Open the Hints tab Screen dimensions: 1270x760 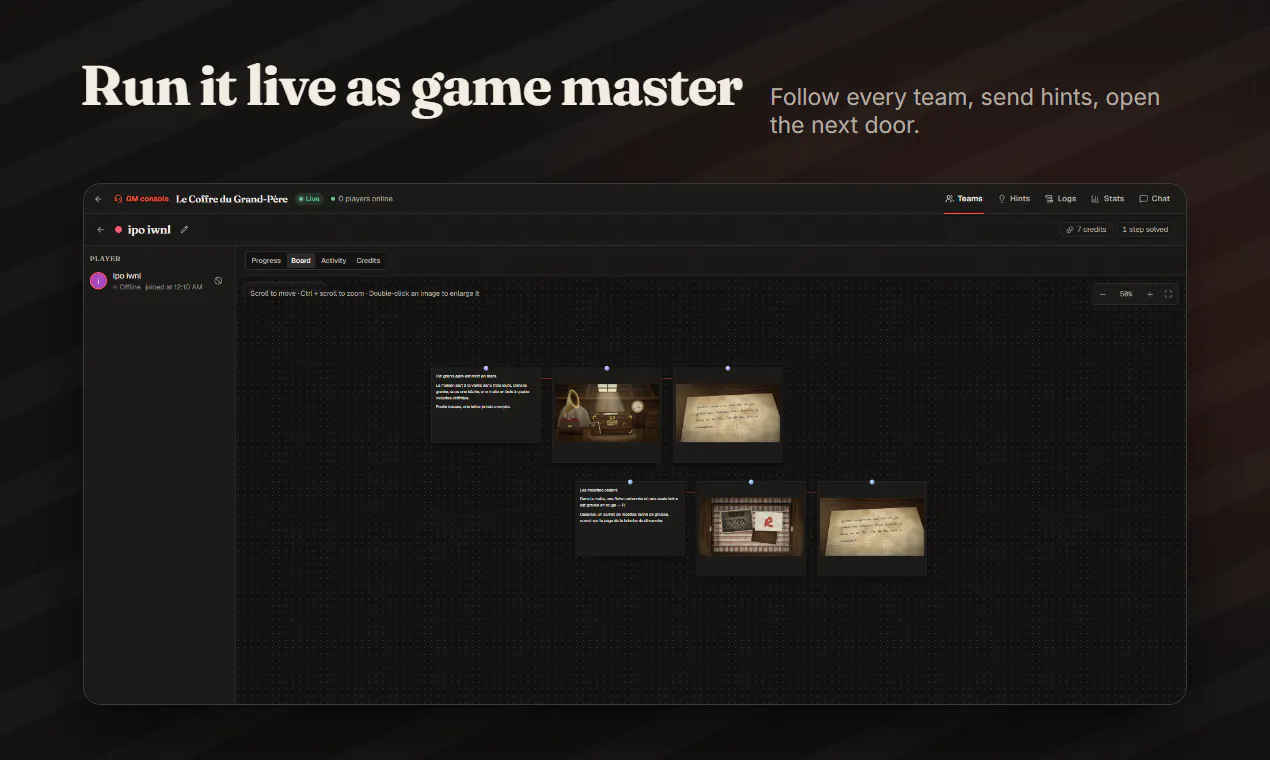1014,199
